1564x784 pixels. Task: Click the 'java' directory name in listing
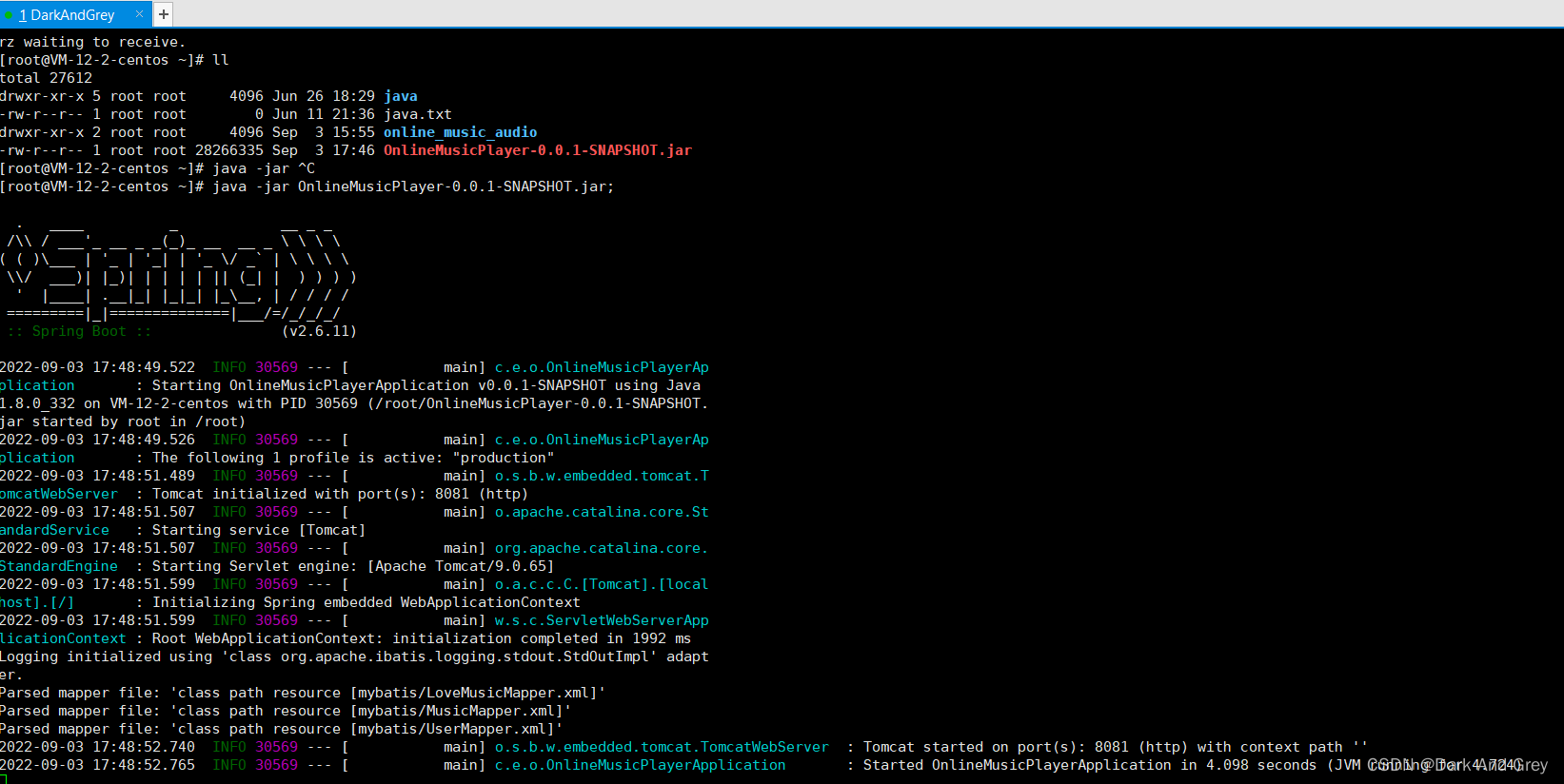pyautogui.click(x=401, y=96)
